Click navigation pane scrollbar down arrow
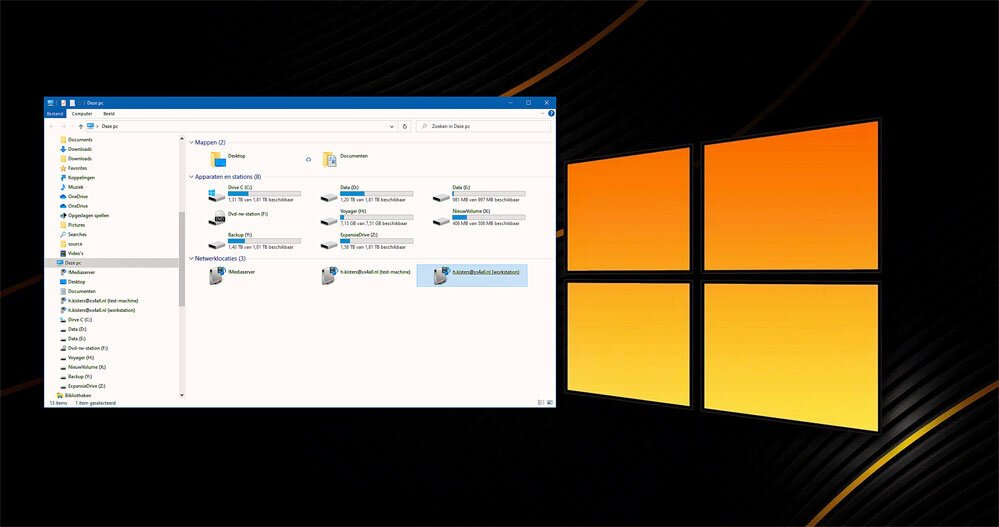The width and height of the screenshot is (999, 527). (182, 395)
